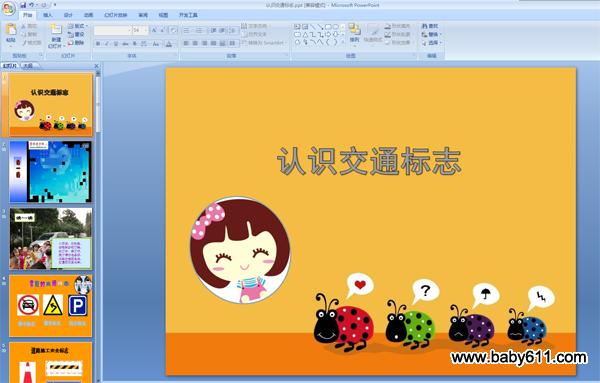Click the Office button logo
This screenshot has width=600, height=383.
coord(8,8)
